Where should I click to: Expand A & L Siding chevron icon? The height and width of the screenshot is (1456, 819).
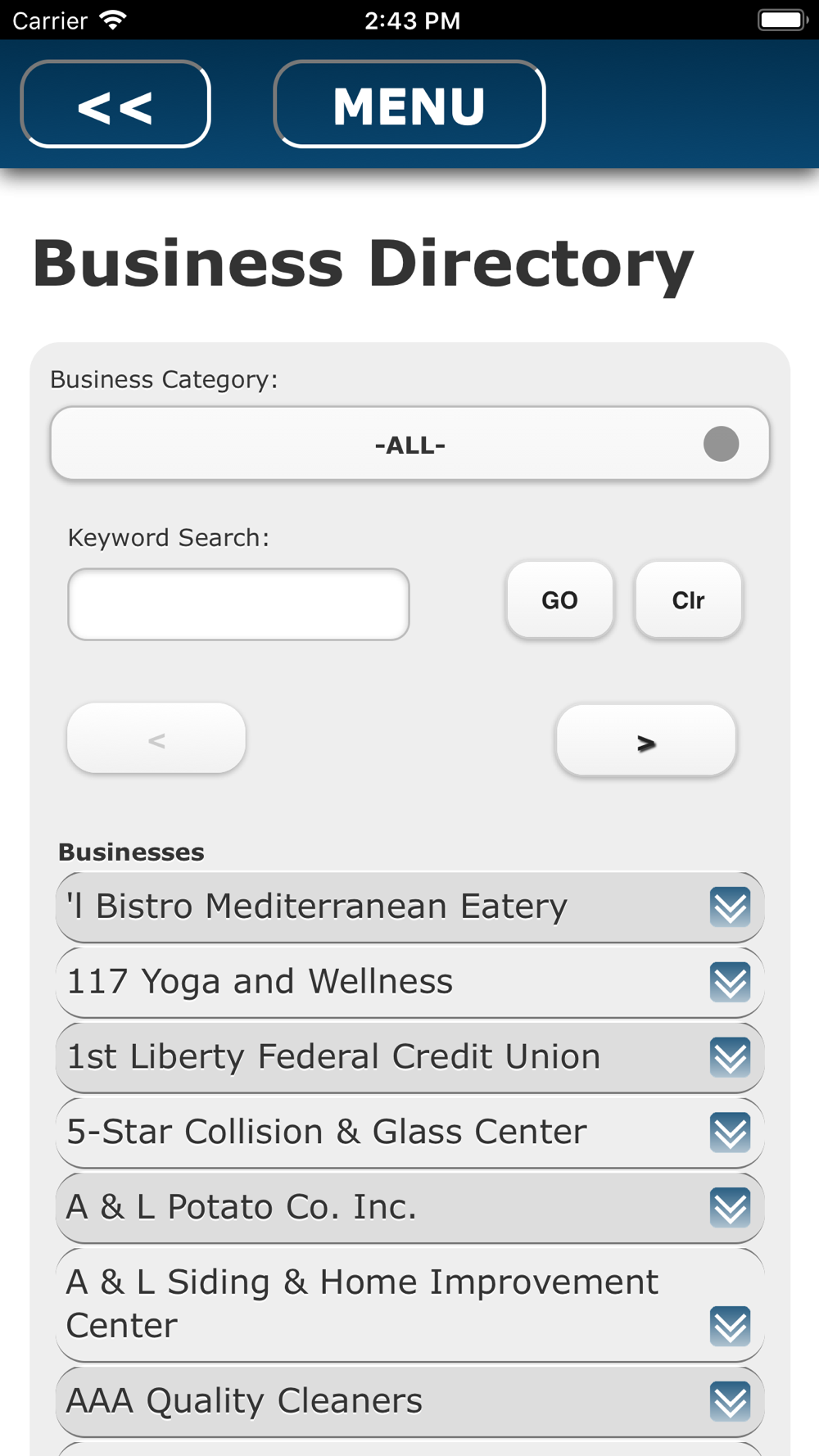(730, 1327)
